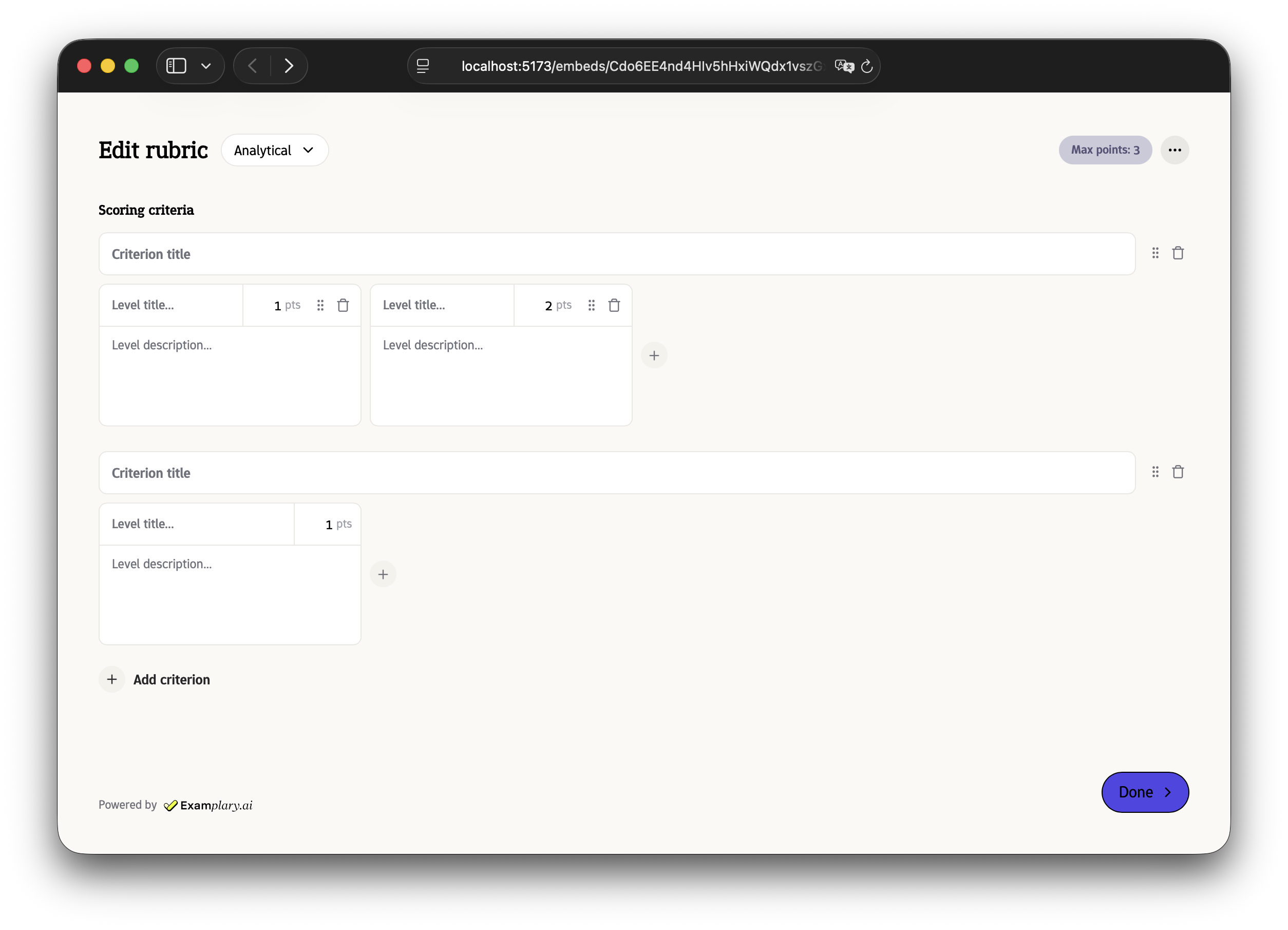Add a level to the second criterion
This screenshot has width=1288, height=930.
pos(383,574)
